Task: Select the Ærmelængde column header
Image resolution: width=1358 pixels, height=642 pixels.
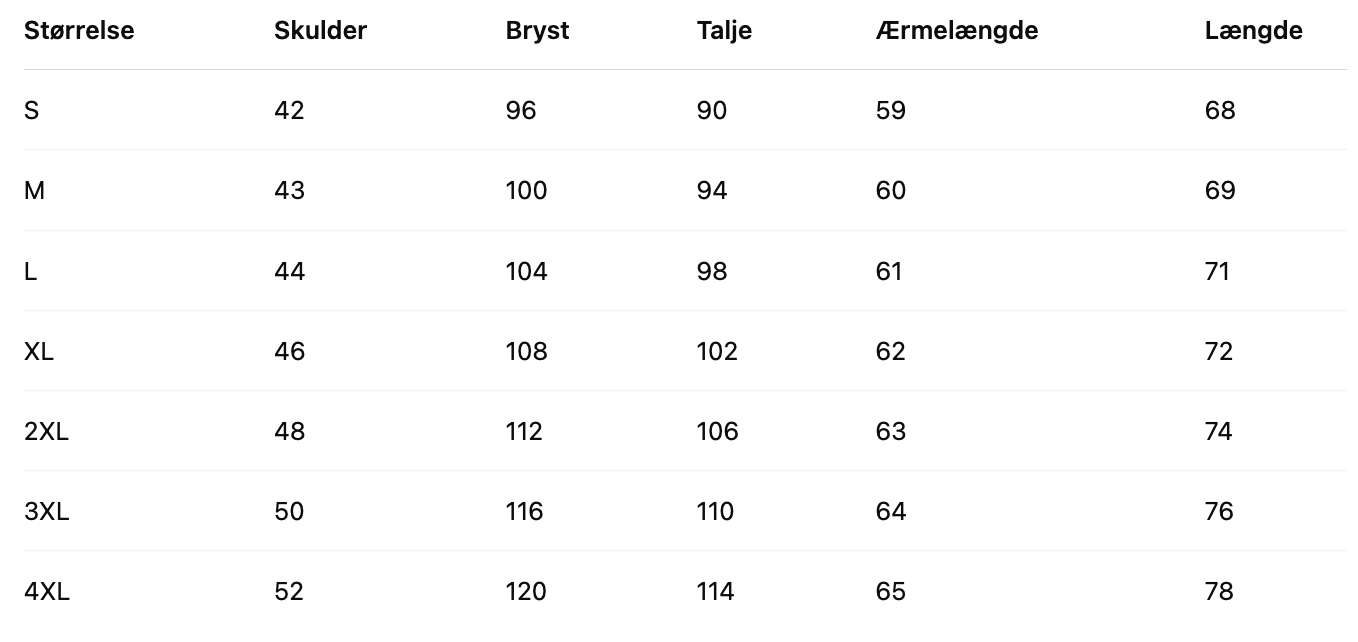Action: point(956,30)
